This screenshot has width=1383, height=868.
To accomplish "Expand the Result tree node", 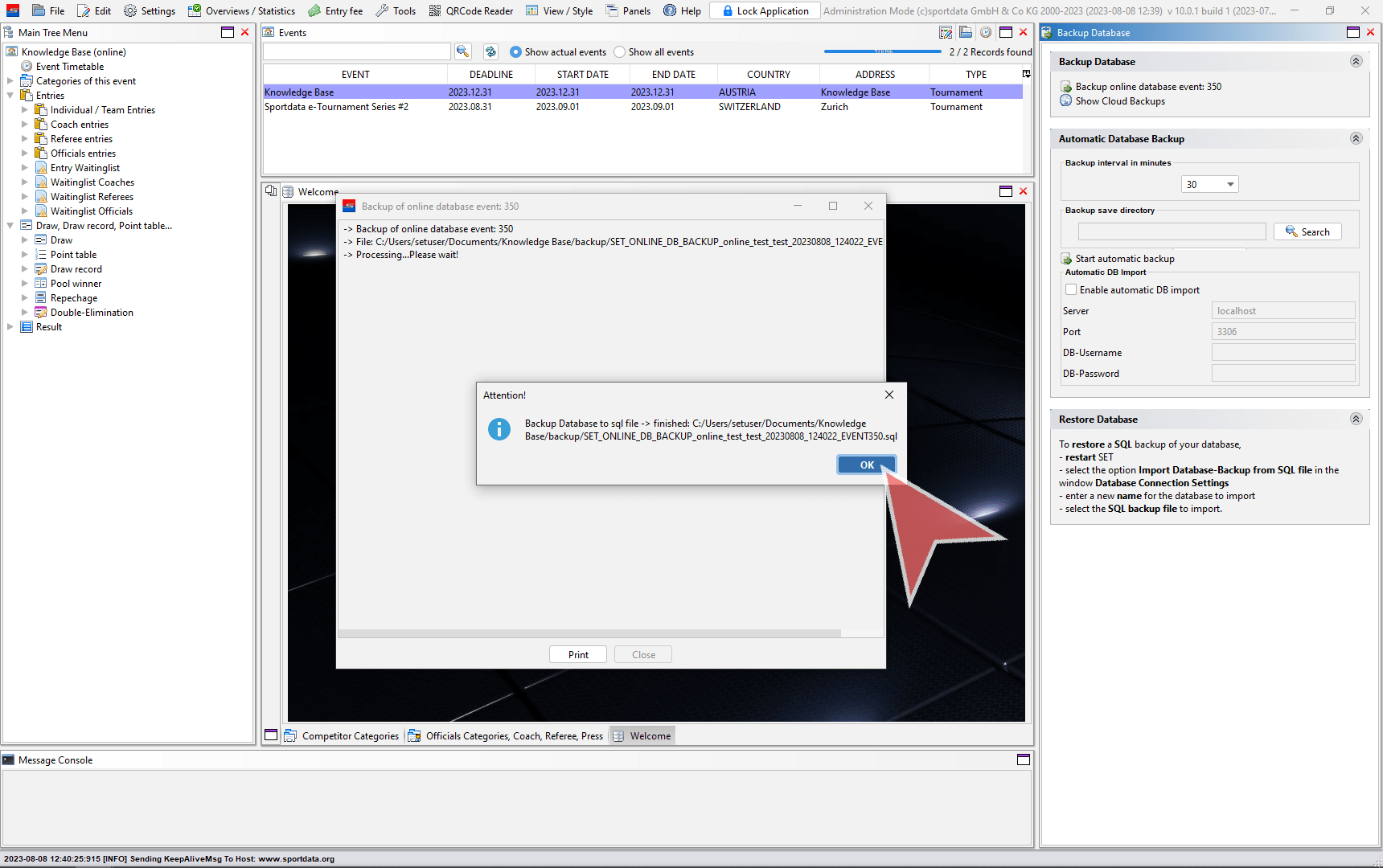I will 10,327.
